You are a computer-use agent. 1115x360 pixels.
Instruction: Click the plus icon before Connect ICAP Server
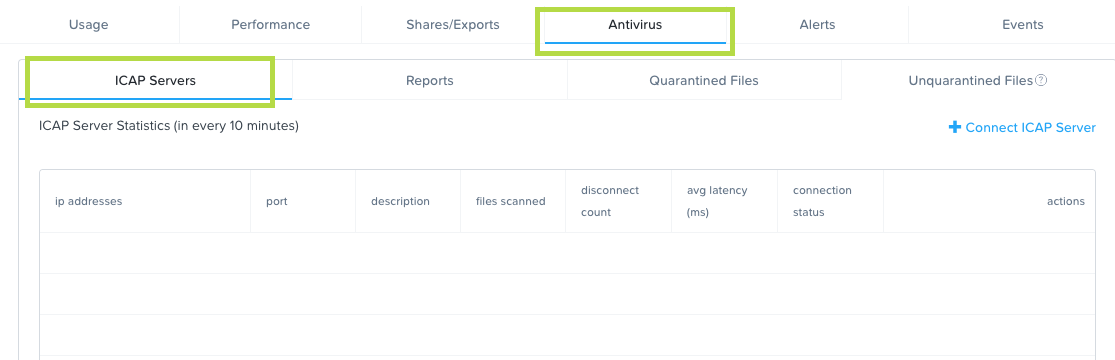pyautogui.click(x=954, y=127)
